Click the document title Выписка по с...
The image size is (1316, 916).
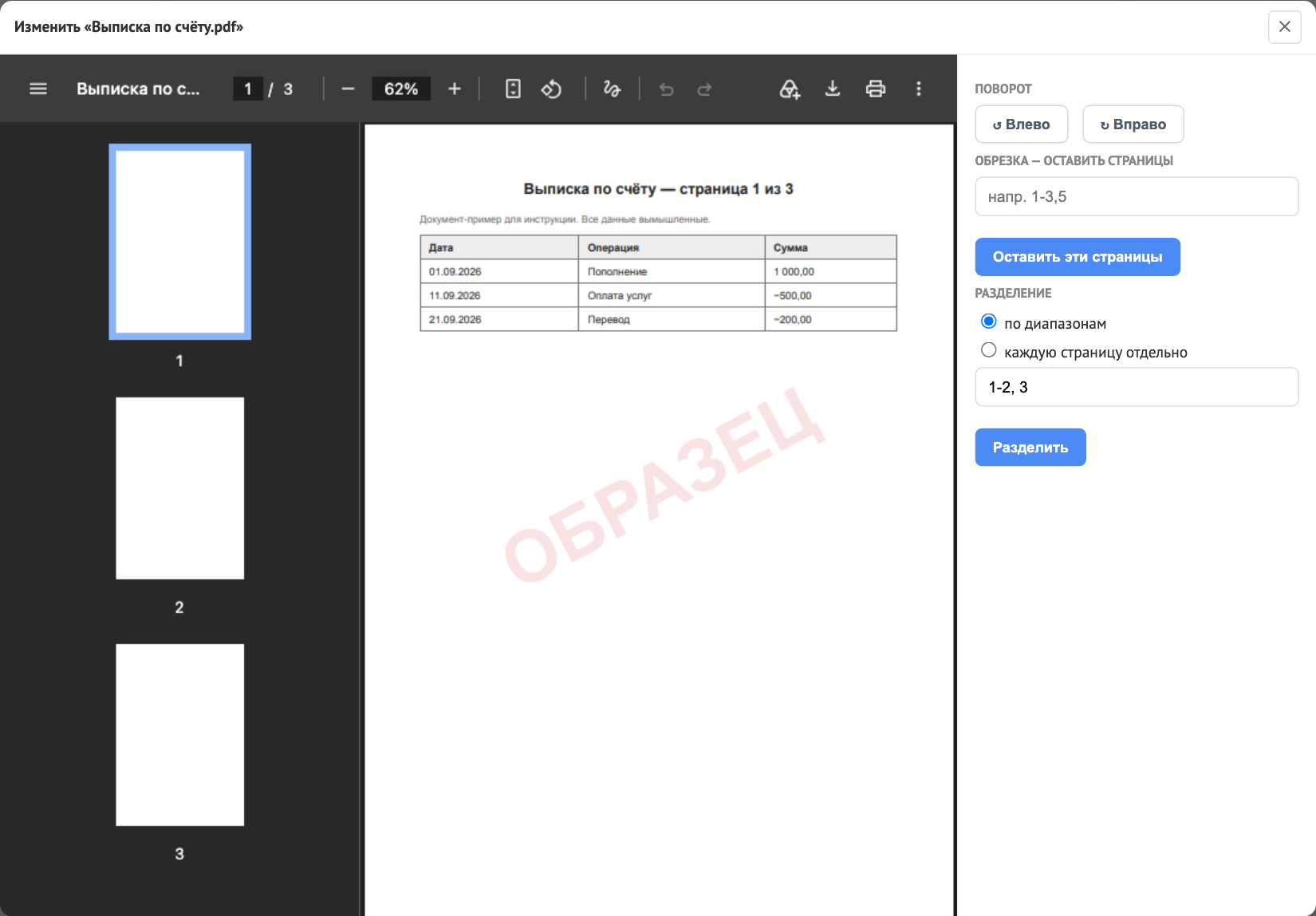tap(138, 89)
